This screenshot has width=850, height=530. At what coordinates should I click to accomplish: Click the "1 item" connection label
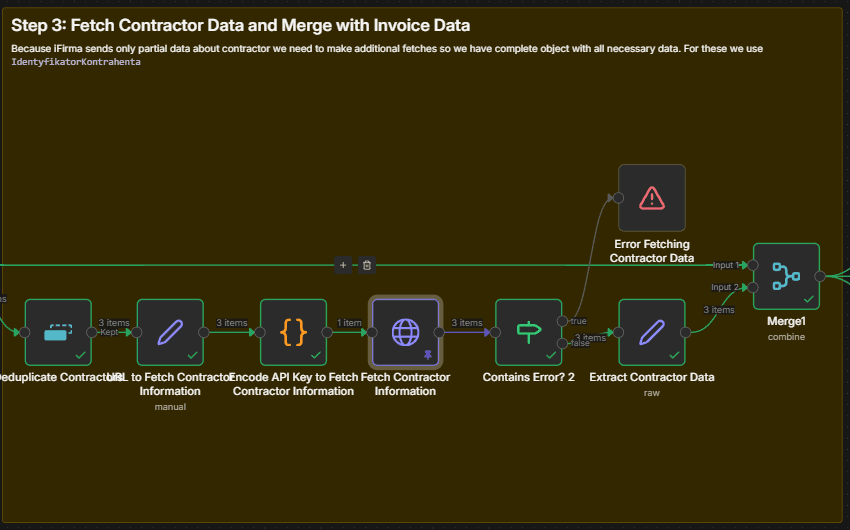point(349,323)
